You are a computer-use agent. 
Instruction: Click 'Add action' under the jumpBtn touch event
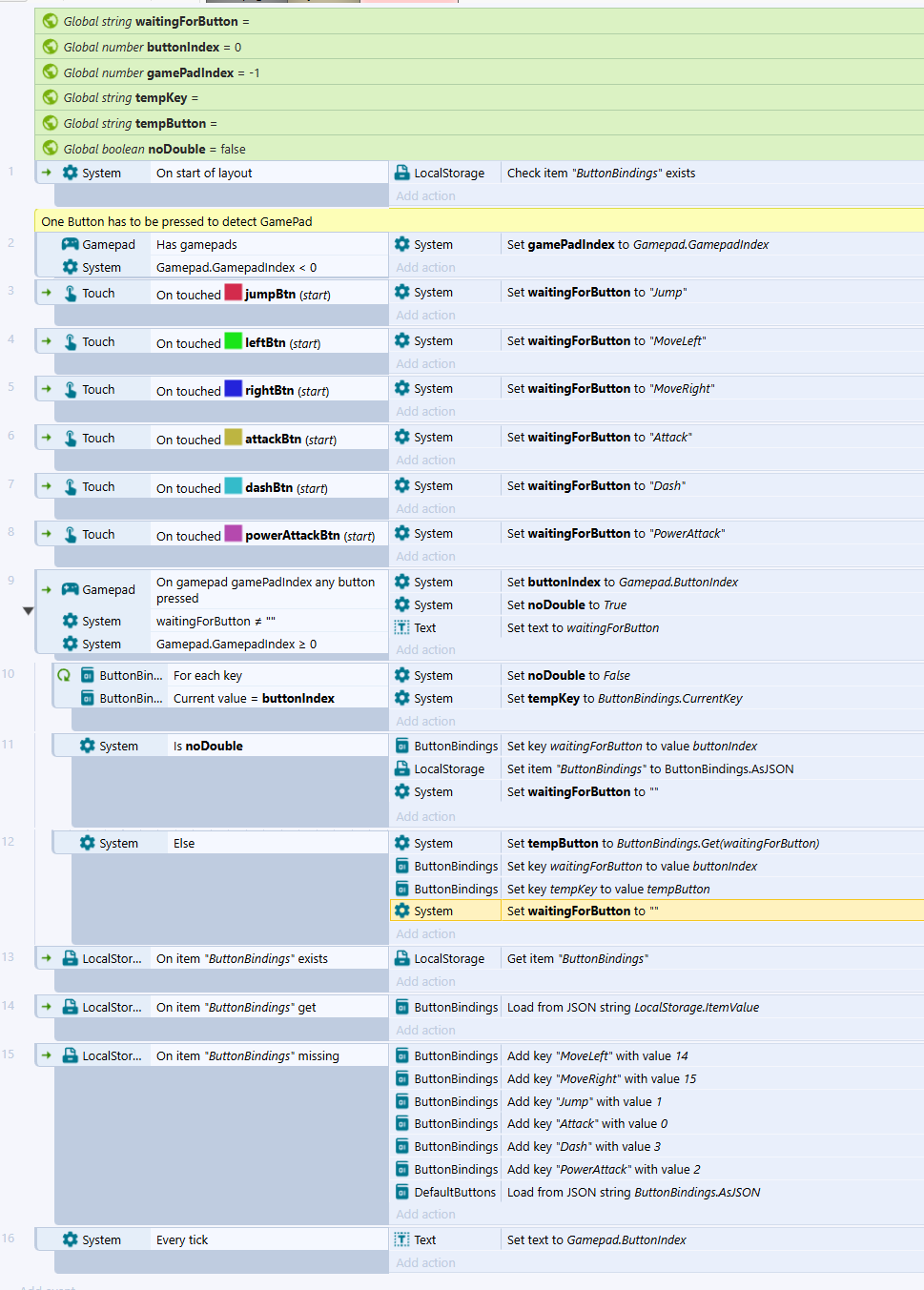425,316
